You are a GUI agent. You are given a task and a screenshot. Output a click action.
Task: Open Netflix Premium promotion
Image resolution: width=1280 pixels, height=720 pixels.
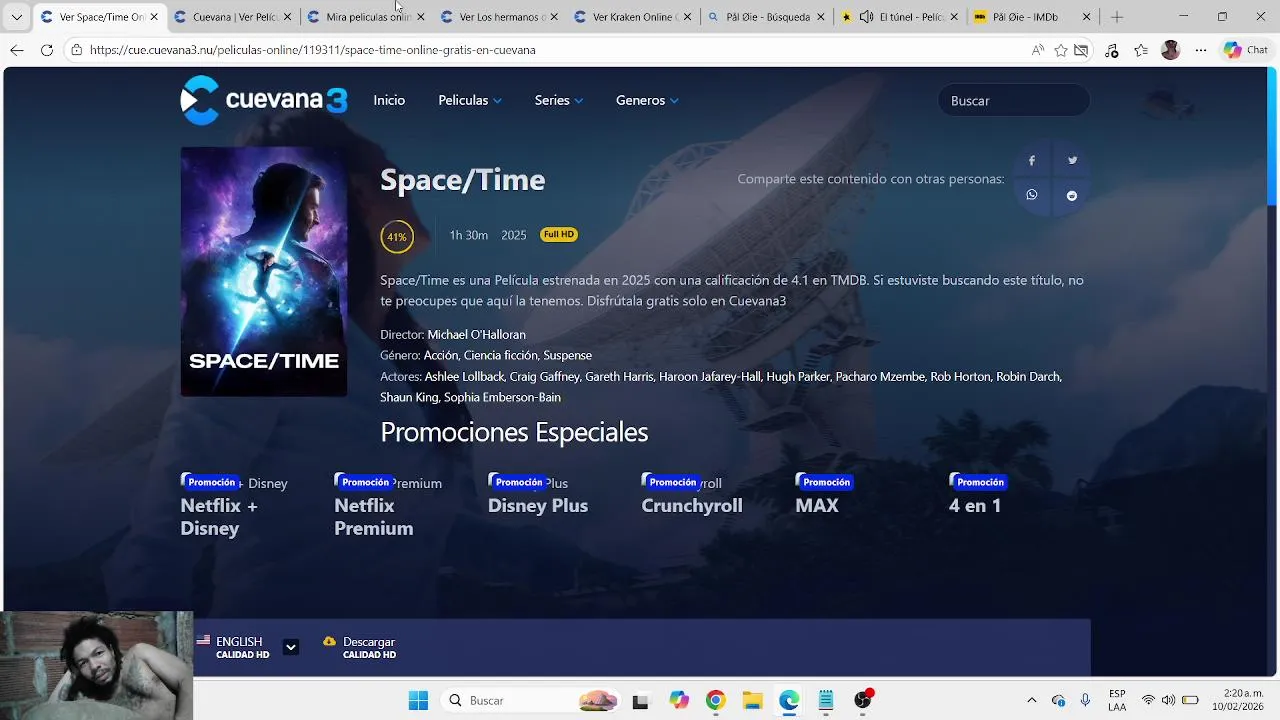(x=388, y=506)
